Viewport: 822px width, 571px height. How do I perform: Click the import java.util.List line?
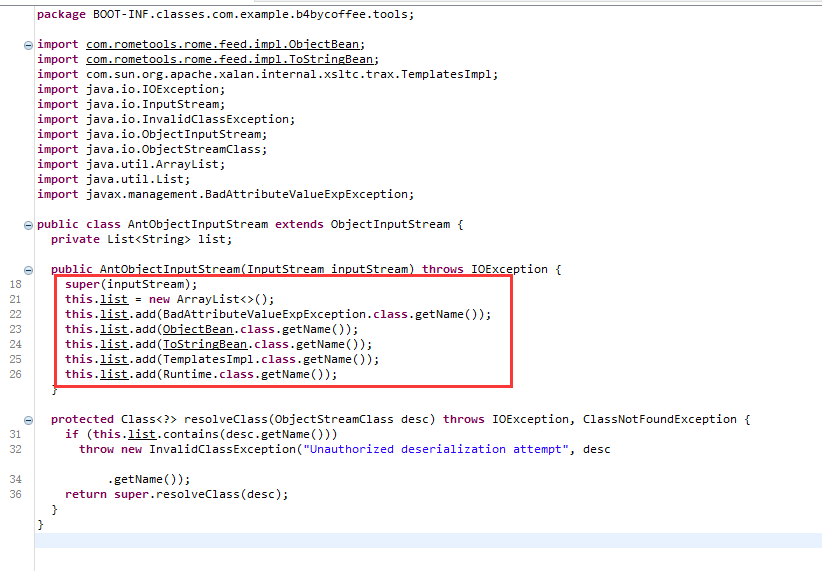pyautogui.click(x=114, y=179)
